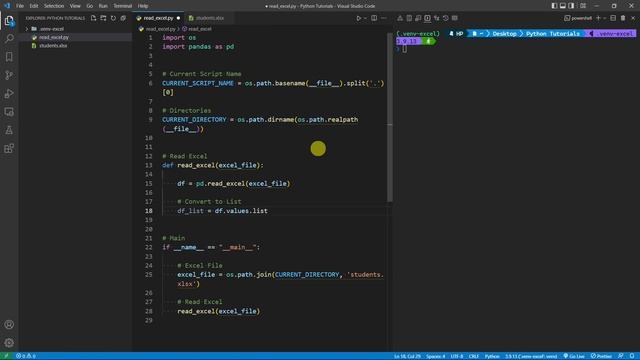
Task: Open the run button dropdown arrow
Action: [365, 18]
